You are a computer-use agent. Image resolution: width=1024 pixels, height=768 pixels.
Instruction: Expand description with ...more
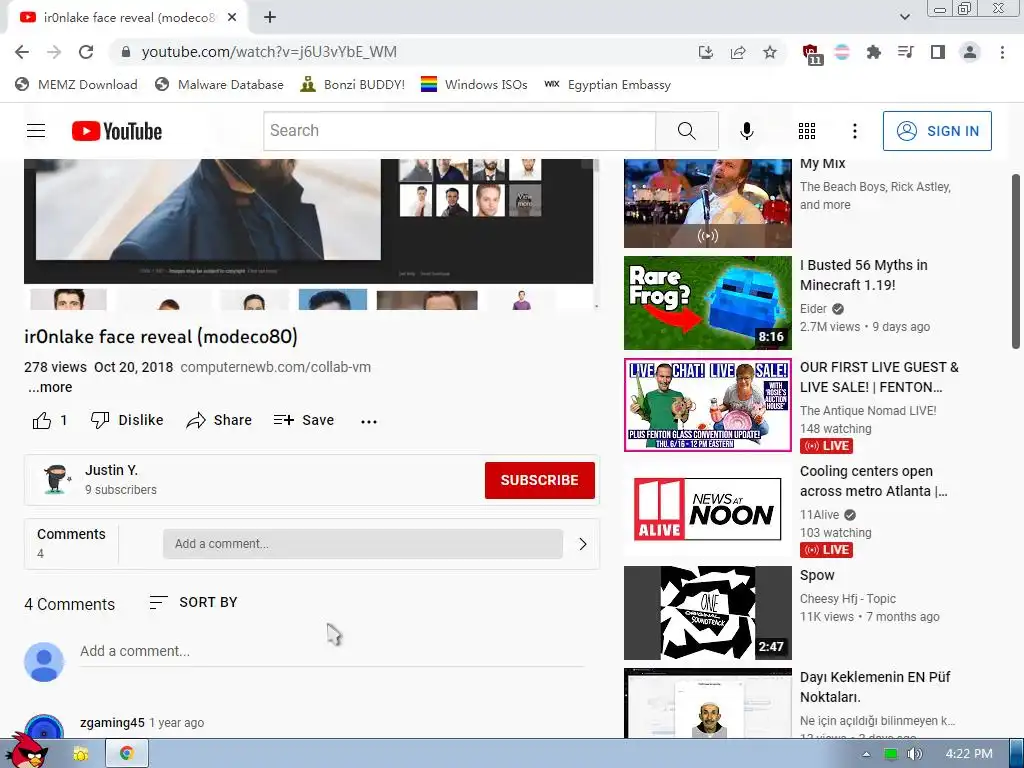pos(50,387)
